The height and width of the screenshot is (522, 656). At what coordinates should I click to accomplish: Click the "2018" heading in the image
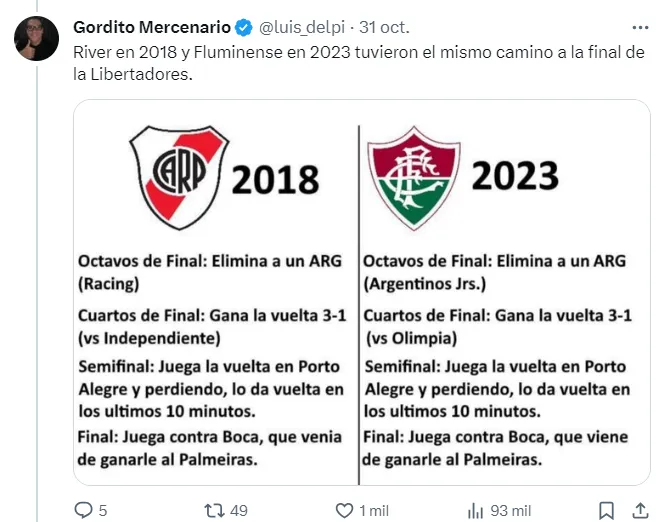275,178
